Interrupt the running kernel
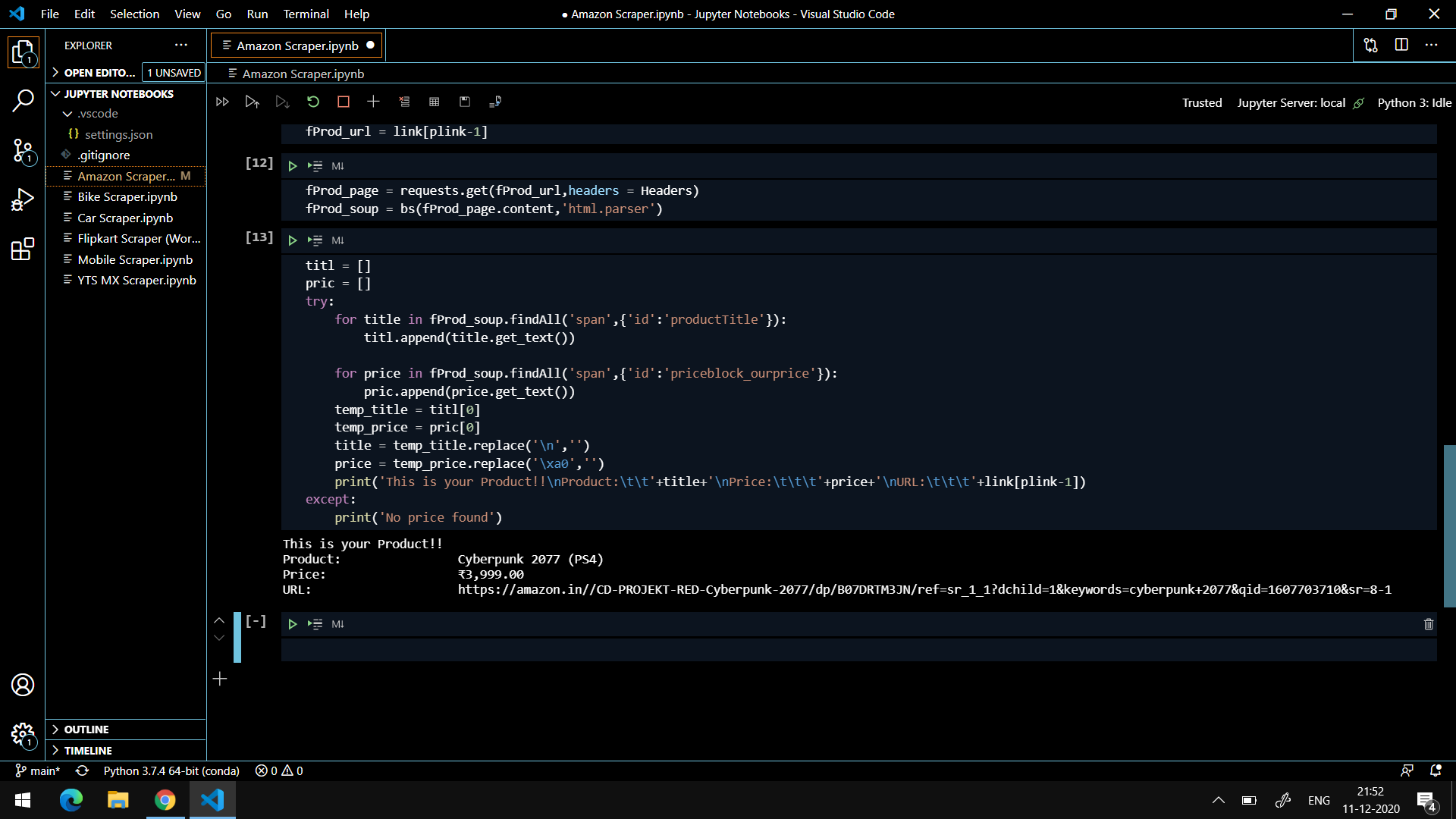1456x819 pixels. point(344,101)
